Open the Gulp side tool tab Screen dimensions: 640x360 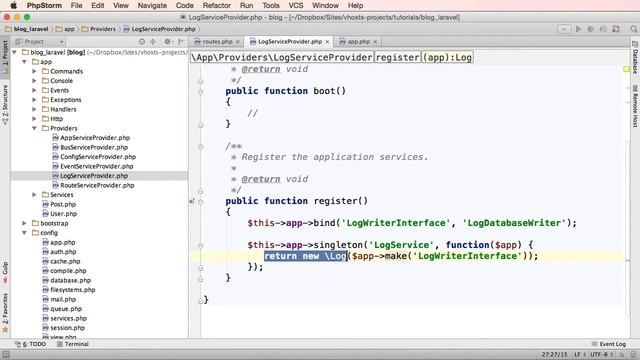pos(5,272)
